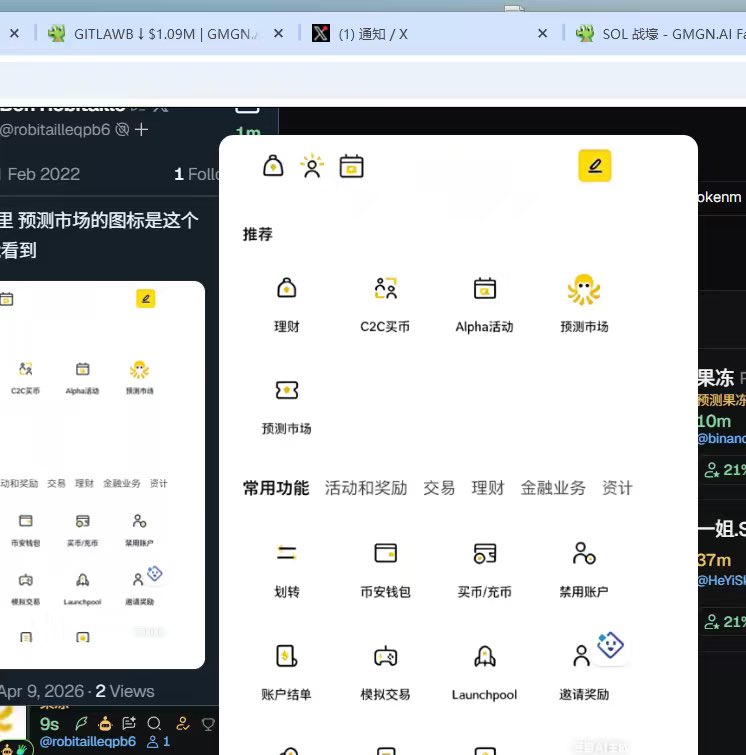This screenshot has width=746, height=755.
Task: Click the 2 Views text
Action: 125,691
